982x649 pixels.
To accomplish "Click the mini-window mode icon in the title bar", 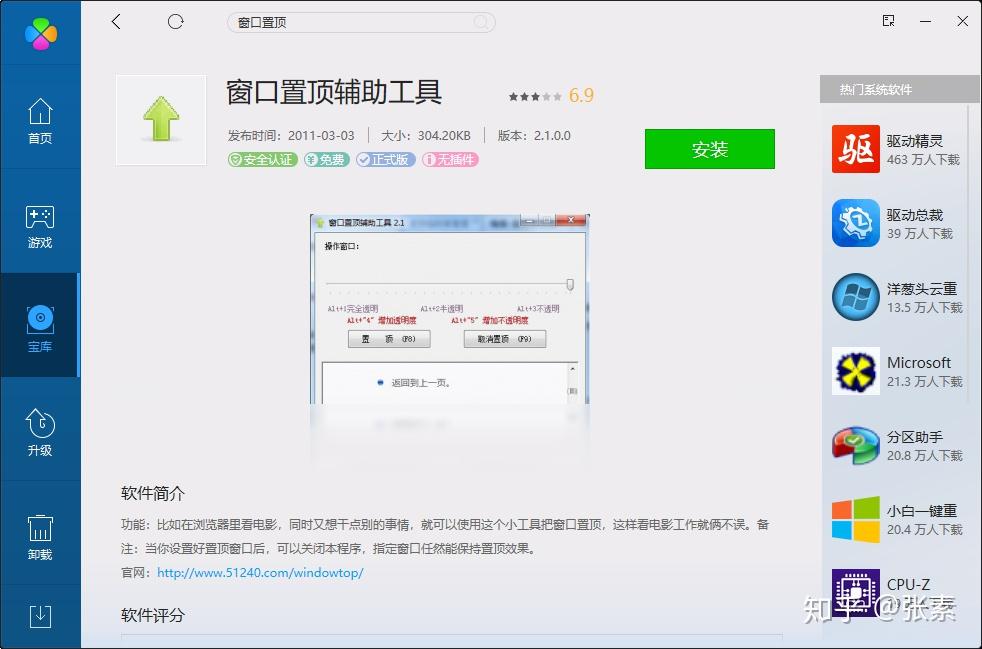I will [888, 21].
